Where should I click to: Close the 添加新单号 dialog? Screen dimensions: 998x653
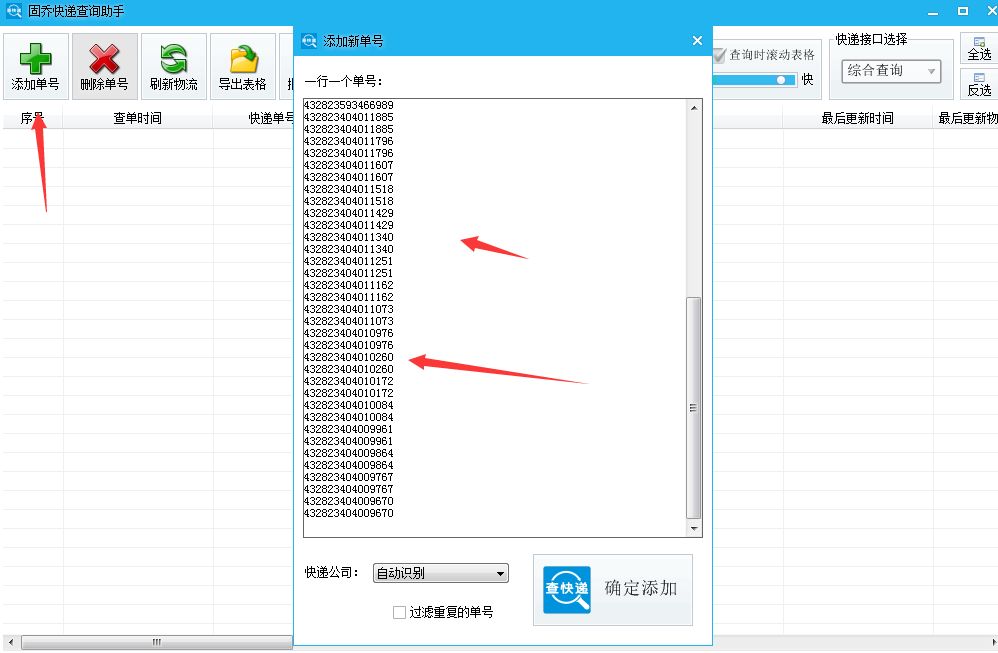pyautogui.click(x=697, y=40)
